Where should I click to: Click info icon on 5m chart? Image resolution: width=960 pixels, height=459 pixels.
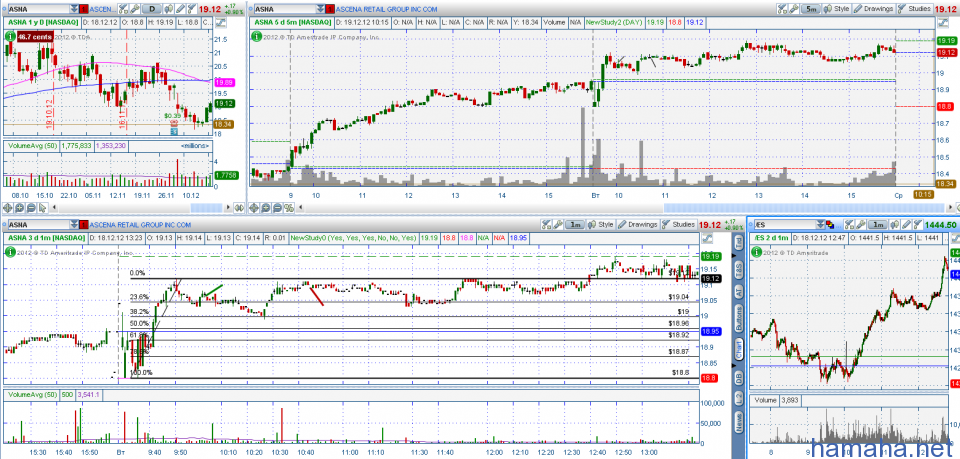pyautogui.click(x=257, y=36)
